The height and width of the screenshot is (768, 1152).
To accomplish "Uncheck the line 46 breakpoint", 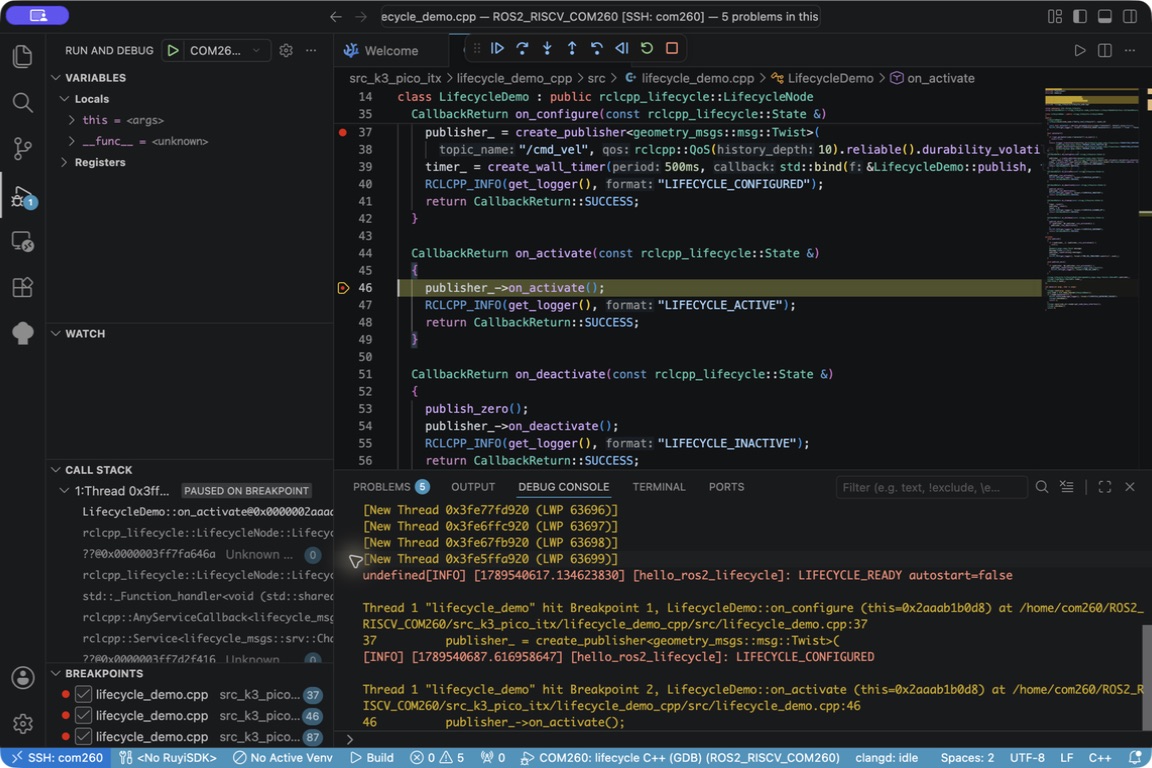I will pos(84,716).
